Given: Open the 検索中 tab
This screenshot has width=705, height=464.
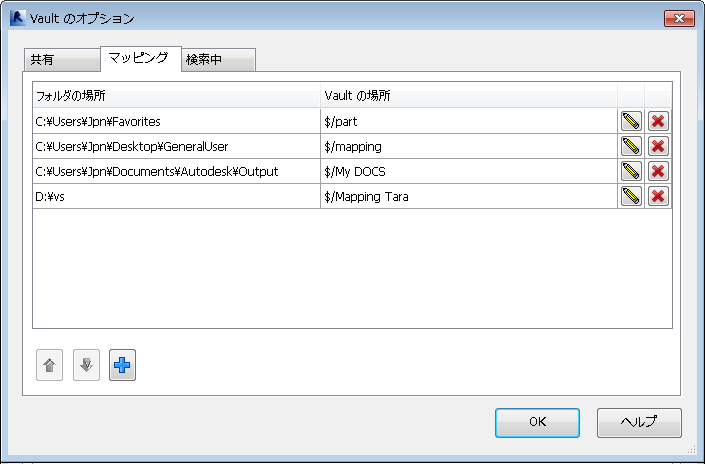Looking at the screenshot, I should pyautogui.click(x=219, y=59).
